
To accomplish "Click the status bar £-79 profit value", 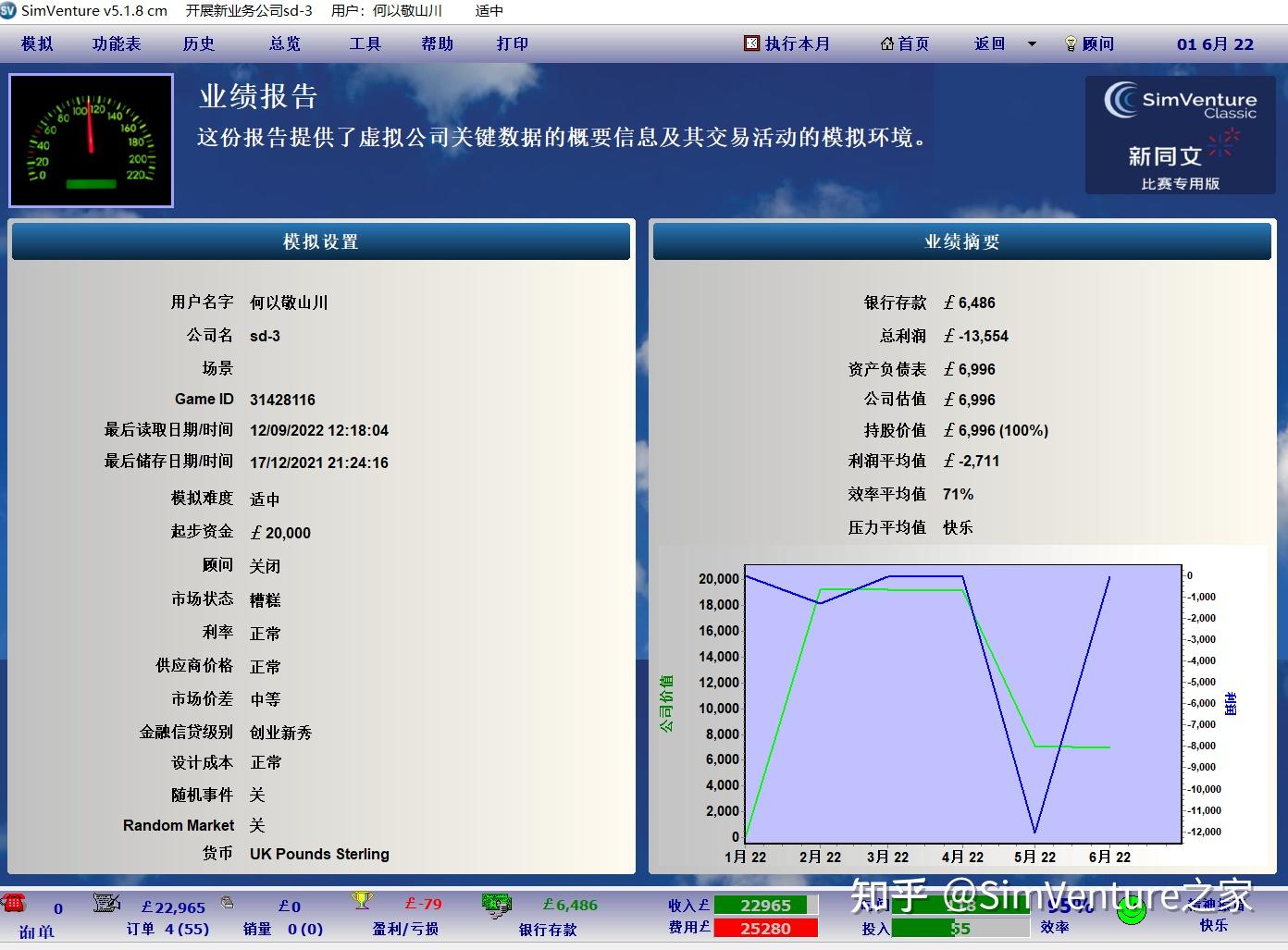I will coord(424,904).
